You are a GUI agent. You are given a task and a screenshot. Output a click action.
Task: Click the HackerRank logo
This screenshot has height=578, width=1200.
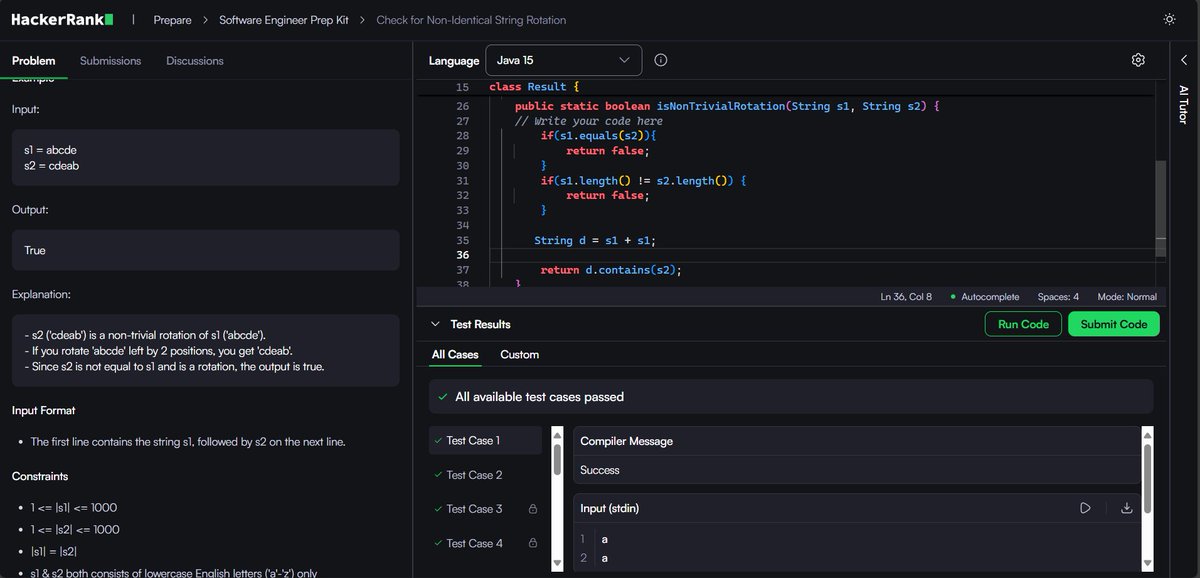click(62, 18)
